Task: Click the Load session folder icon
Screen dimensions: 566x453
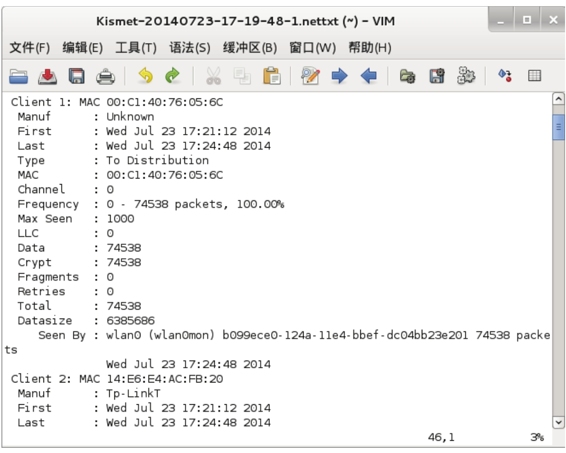Action: [408, 76]
